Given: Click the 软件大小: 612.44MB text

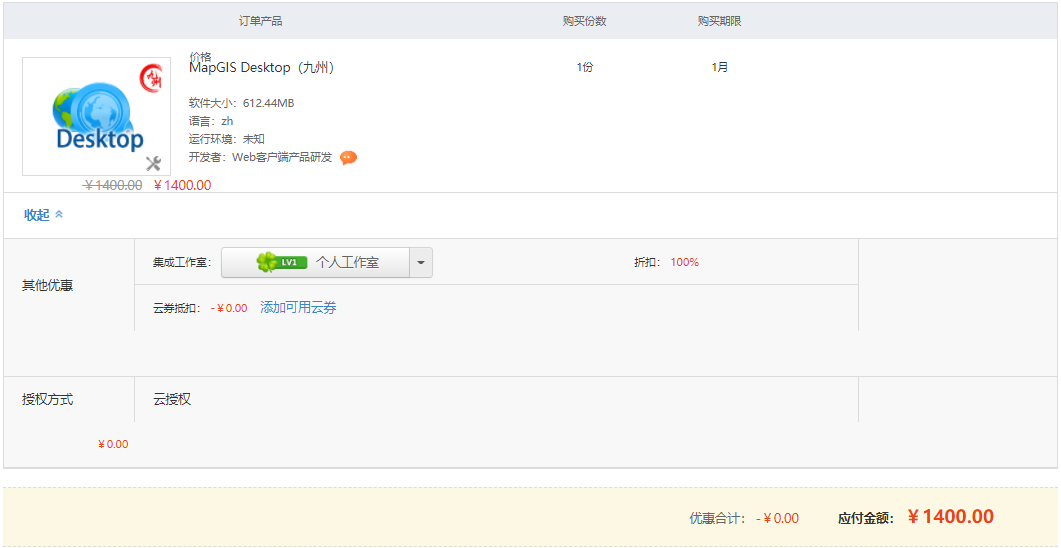Looking at the screenshot, I should (x=242, y=103).
